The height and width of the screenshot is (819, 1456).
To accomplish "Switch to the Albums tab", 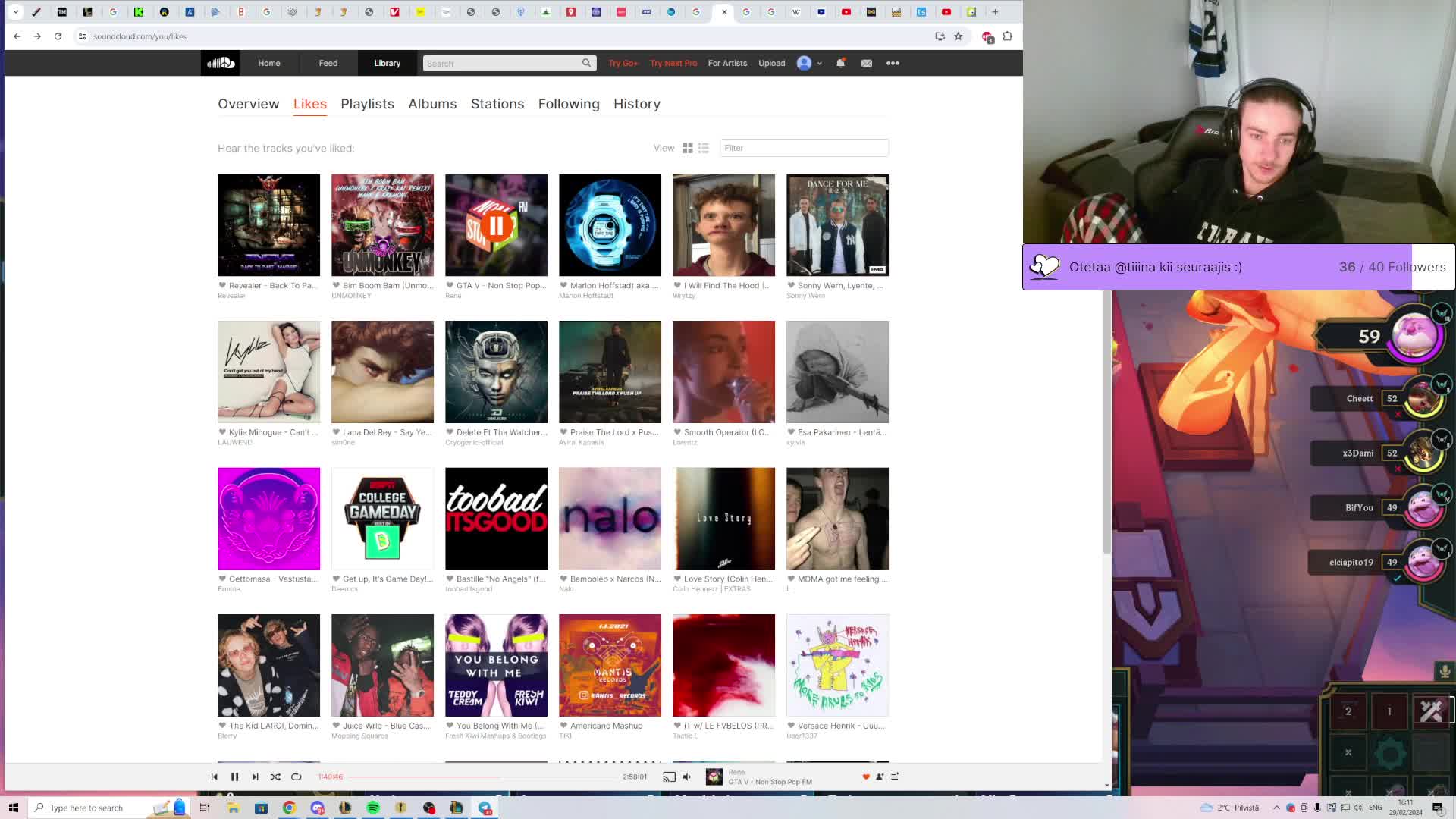I will point(432,104).
